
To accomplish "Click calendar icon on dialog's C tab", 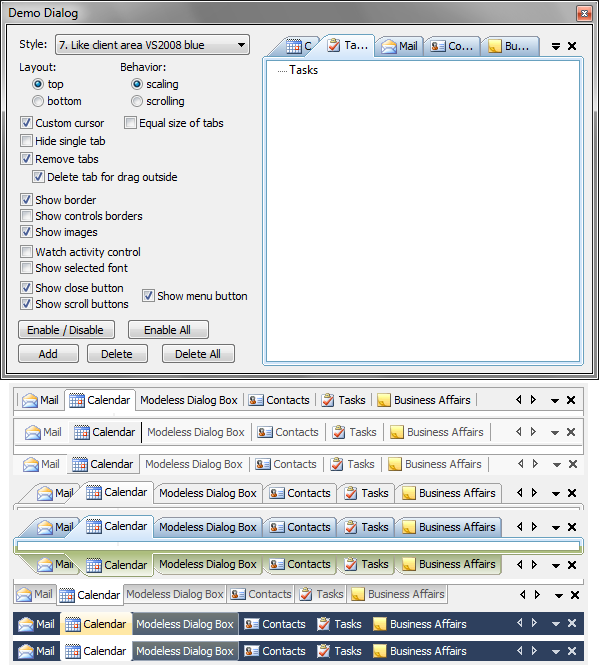I will (294, 46).
